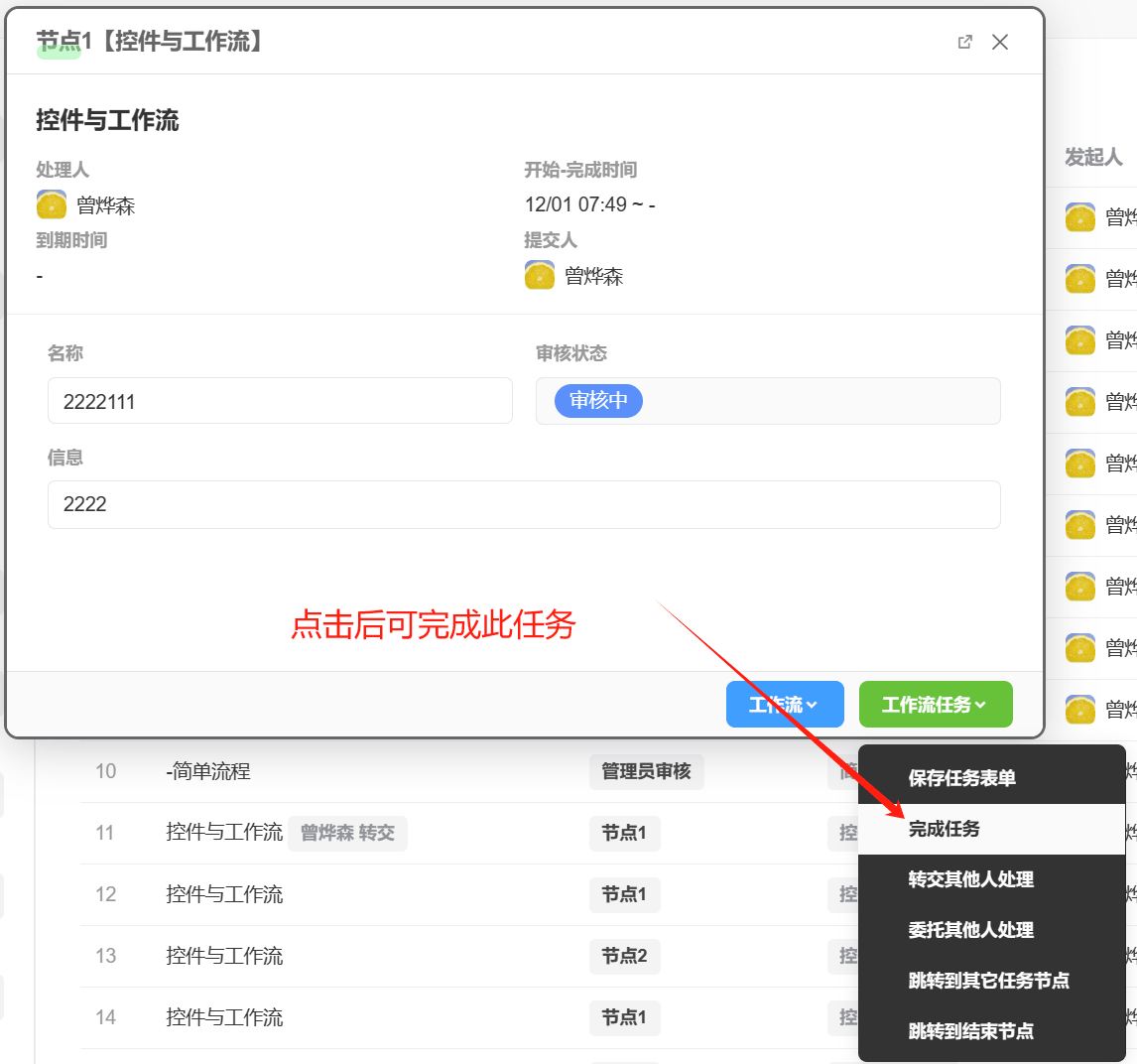The image size is (1137, 1064).
Task: Close the 节点1 task dialog
Action: (x=1000, y=42)
